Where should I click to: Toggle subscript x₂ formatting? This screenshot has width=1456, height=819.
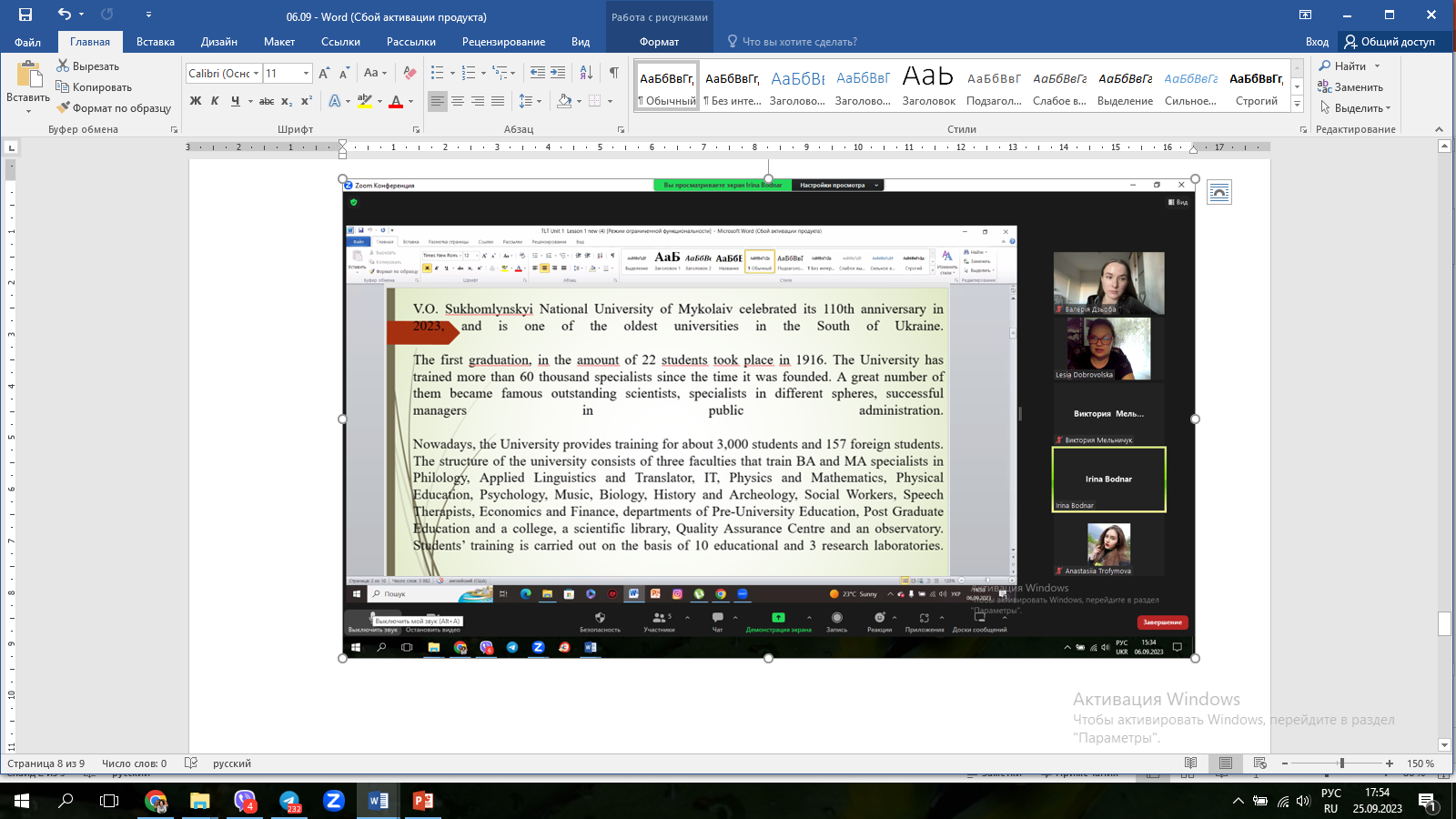(x=287, y=101)
